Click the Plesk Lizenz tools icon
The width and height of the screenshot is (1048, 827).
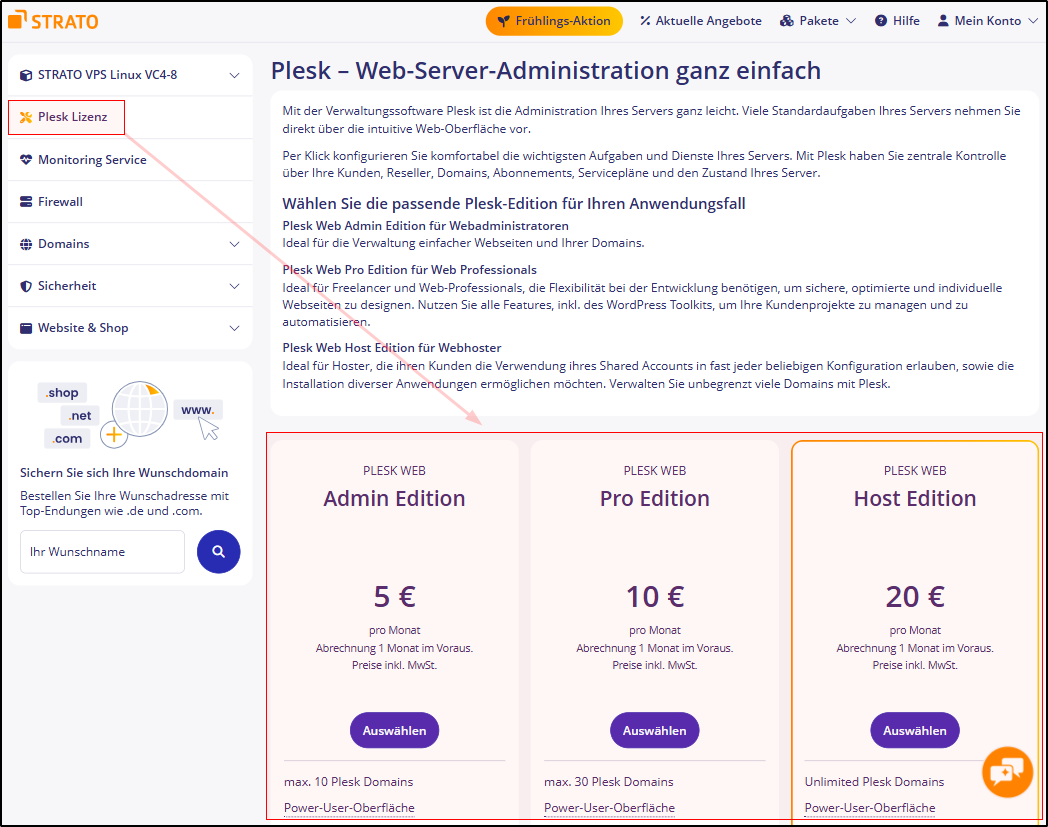click(x=26, y=117)
